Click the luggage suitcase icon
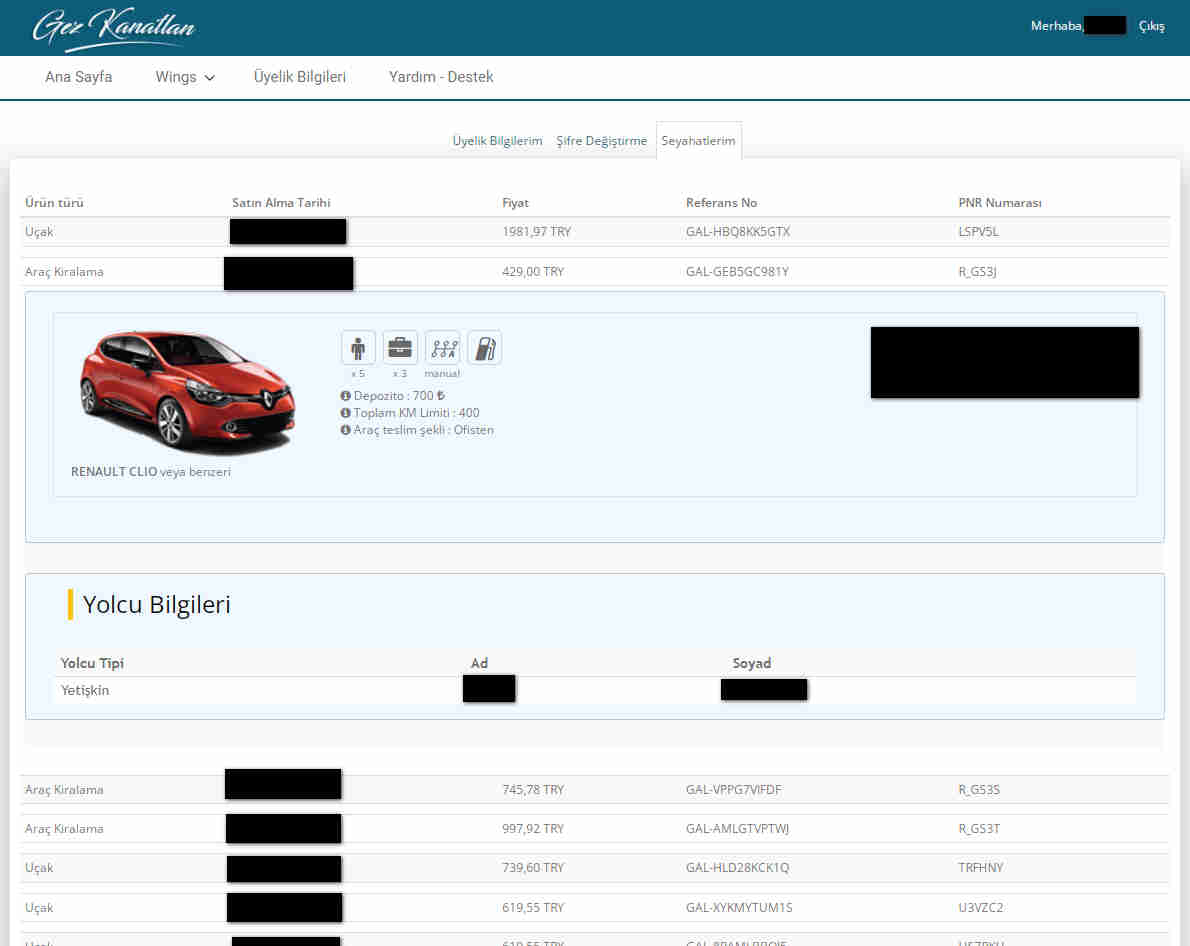Screen dimensions: 1190x946 400,347
